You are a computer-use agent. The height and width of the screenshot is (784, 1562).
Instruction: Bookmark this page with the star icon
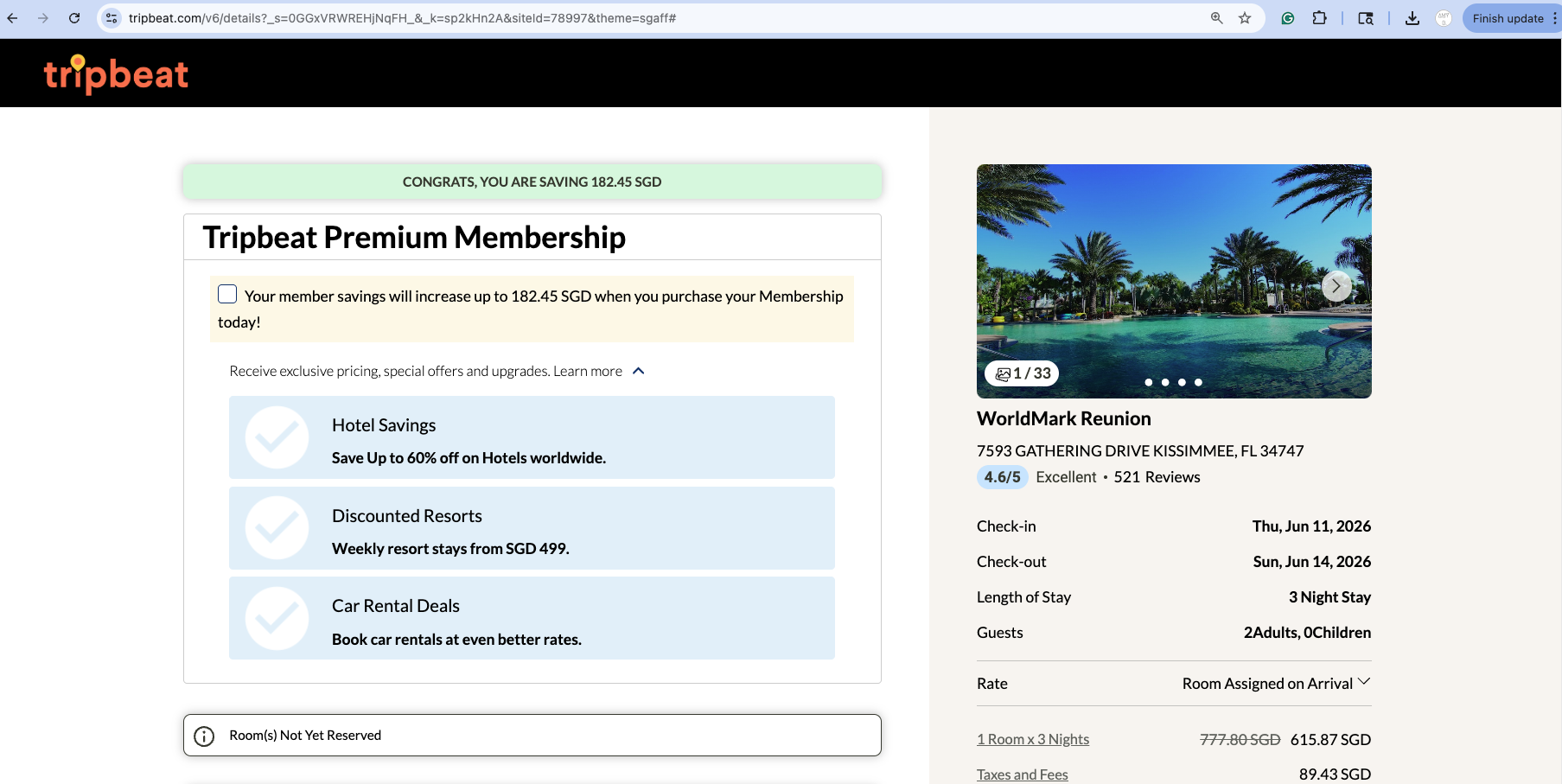coord(1245,18)
